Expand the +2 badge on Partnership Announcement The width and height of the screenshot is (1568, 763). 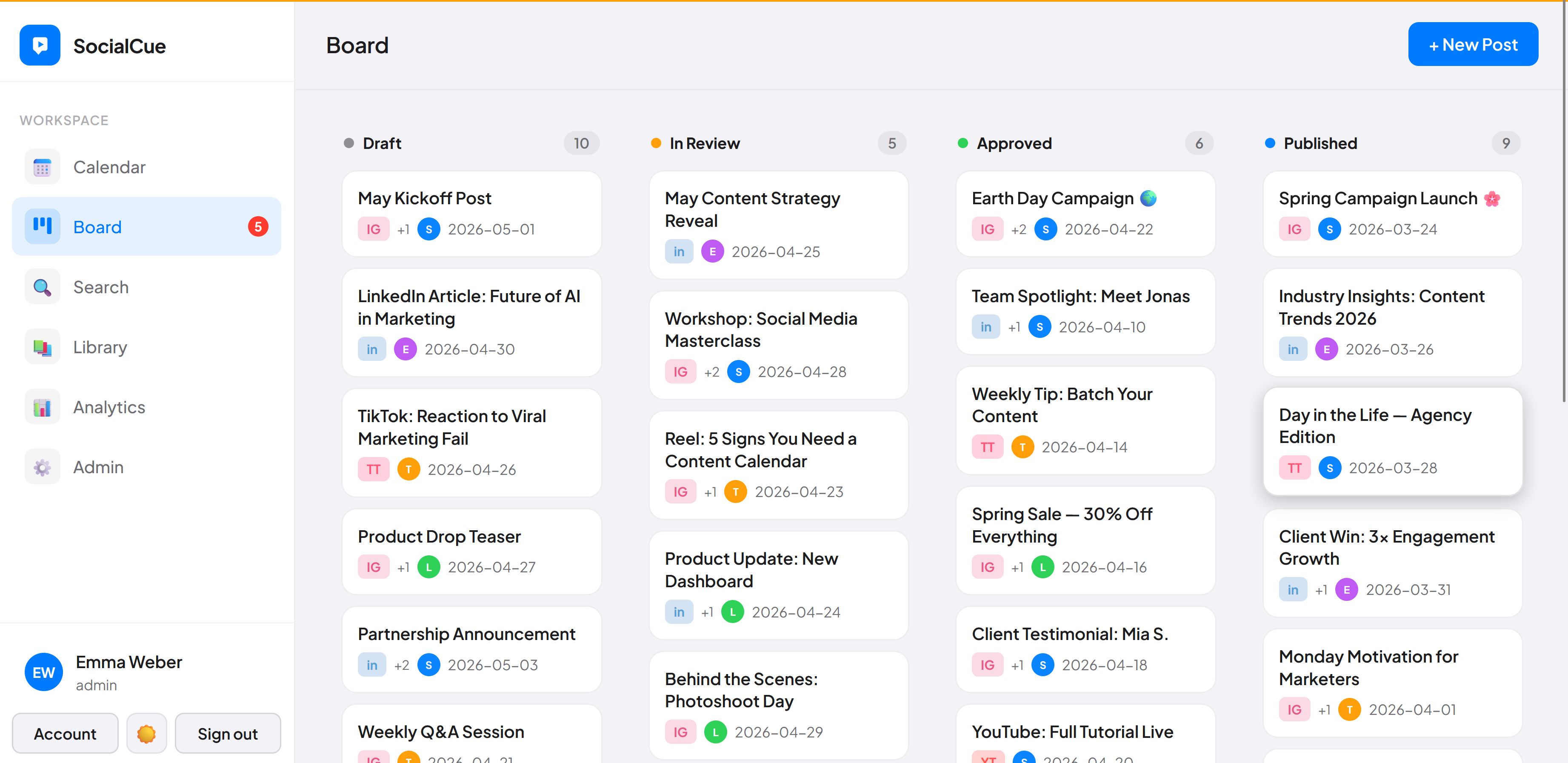402,664
